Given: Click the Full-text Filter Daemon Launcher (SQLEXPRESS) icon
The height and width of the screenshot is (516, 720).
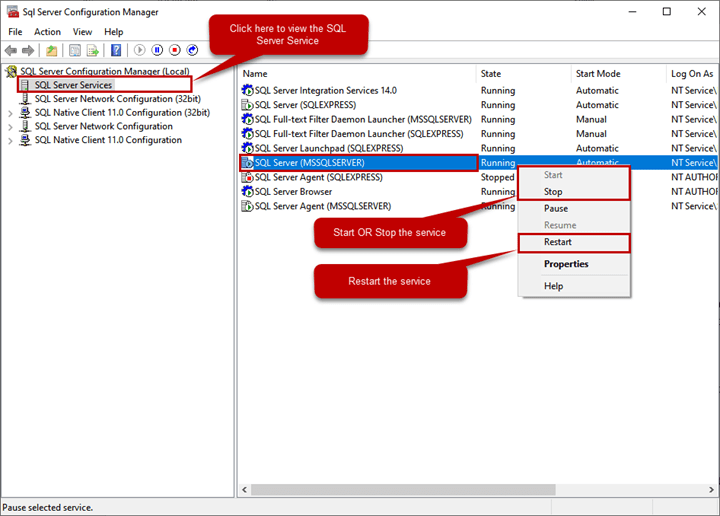Looking at the screenshot, I should 248,134.
